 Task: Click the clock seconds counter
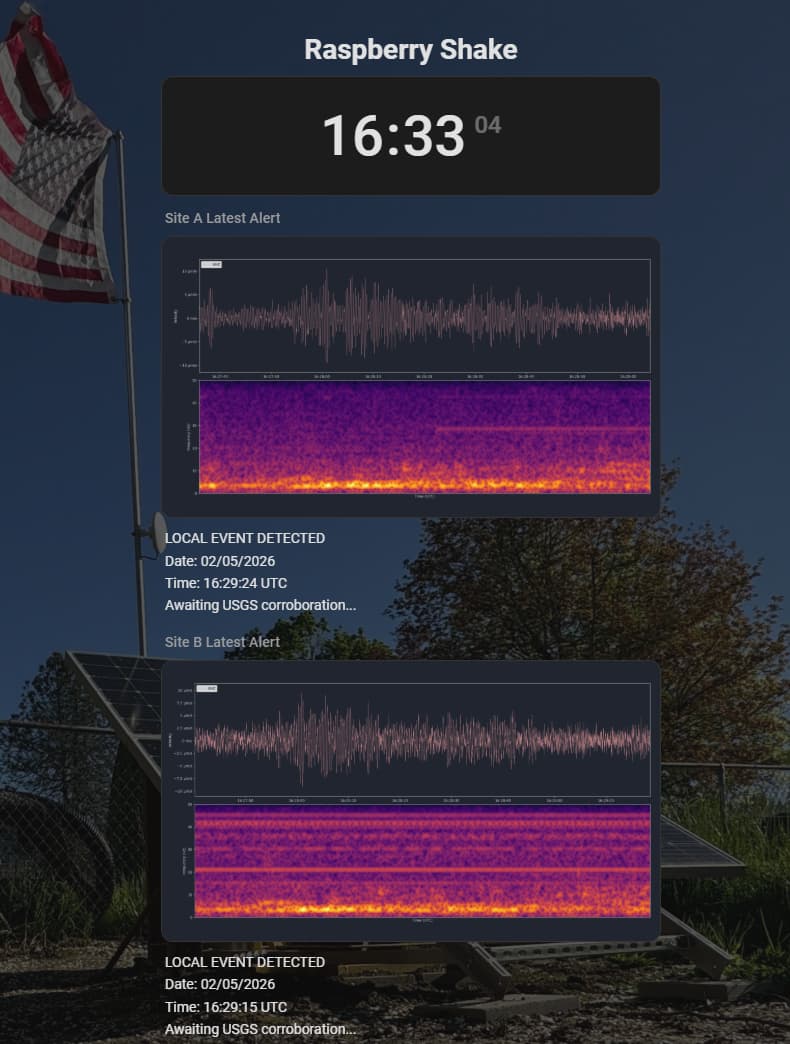click(x=488, y=125)
